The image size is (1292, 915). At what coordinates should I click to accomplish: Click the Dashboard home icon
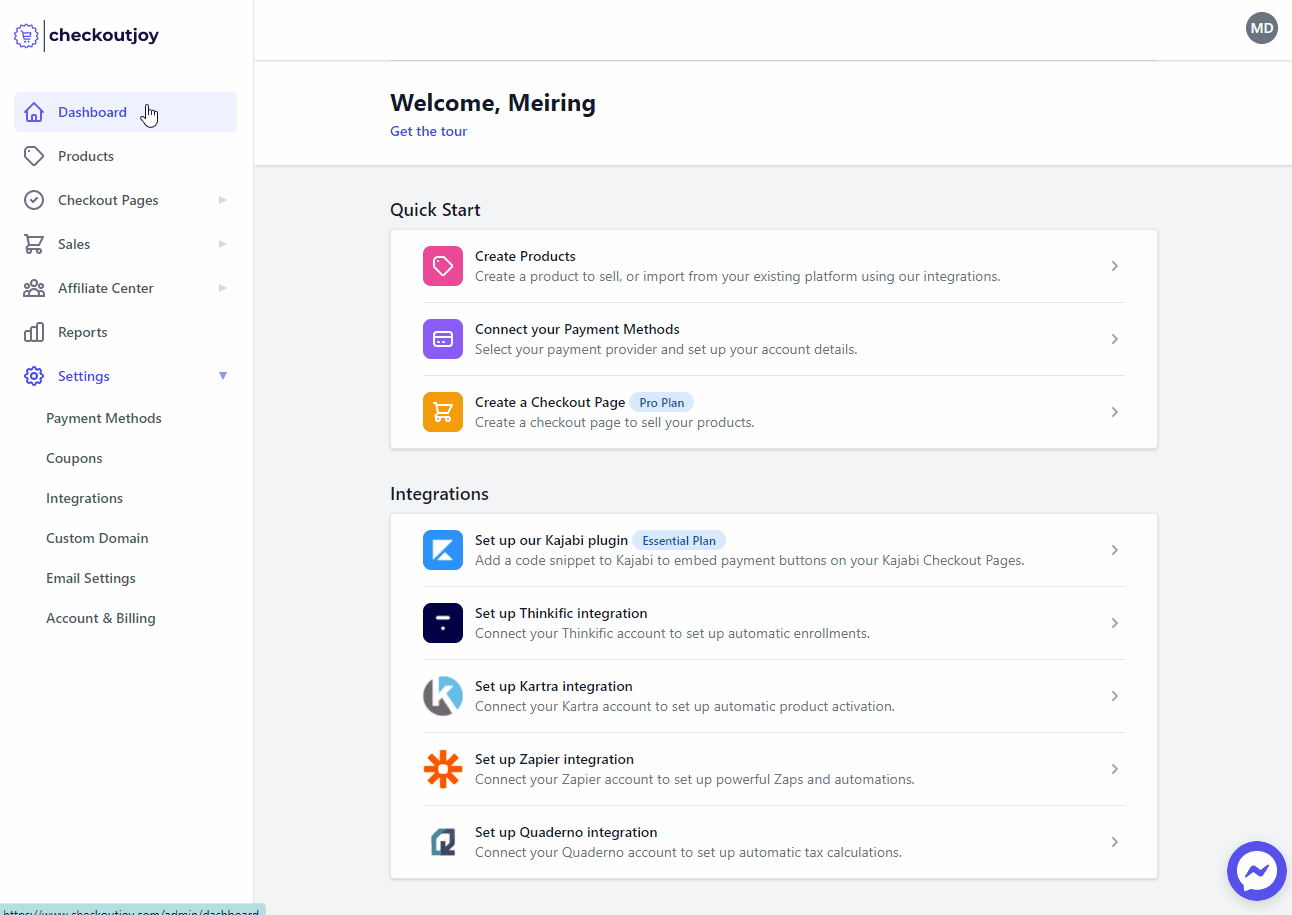click(x=34, y=112)
